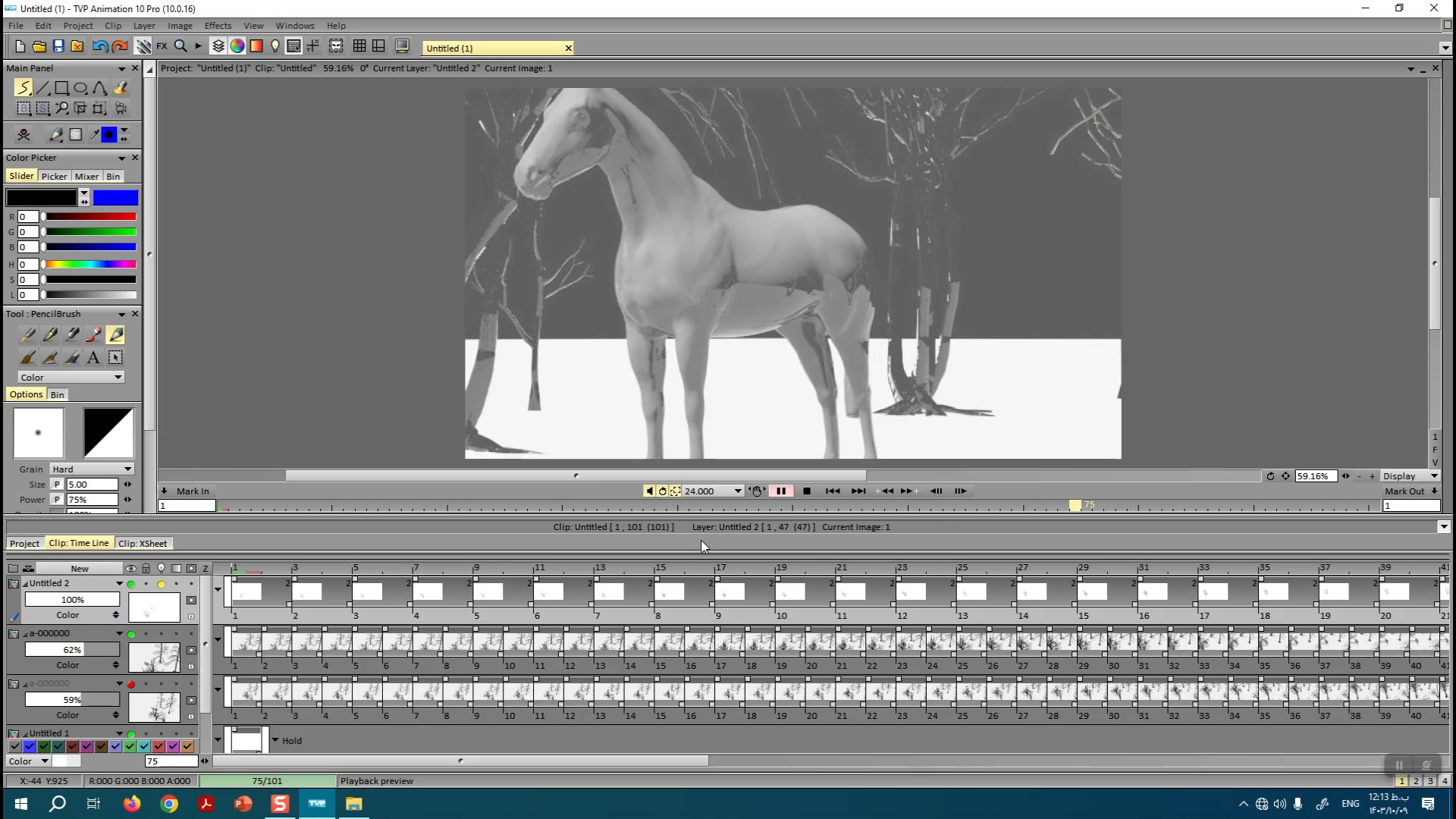This screenshot has width=1456, height=819.
Task: Toggle the lock column header in layer panel
Action: coord(146,568)
